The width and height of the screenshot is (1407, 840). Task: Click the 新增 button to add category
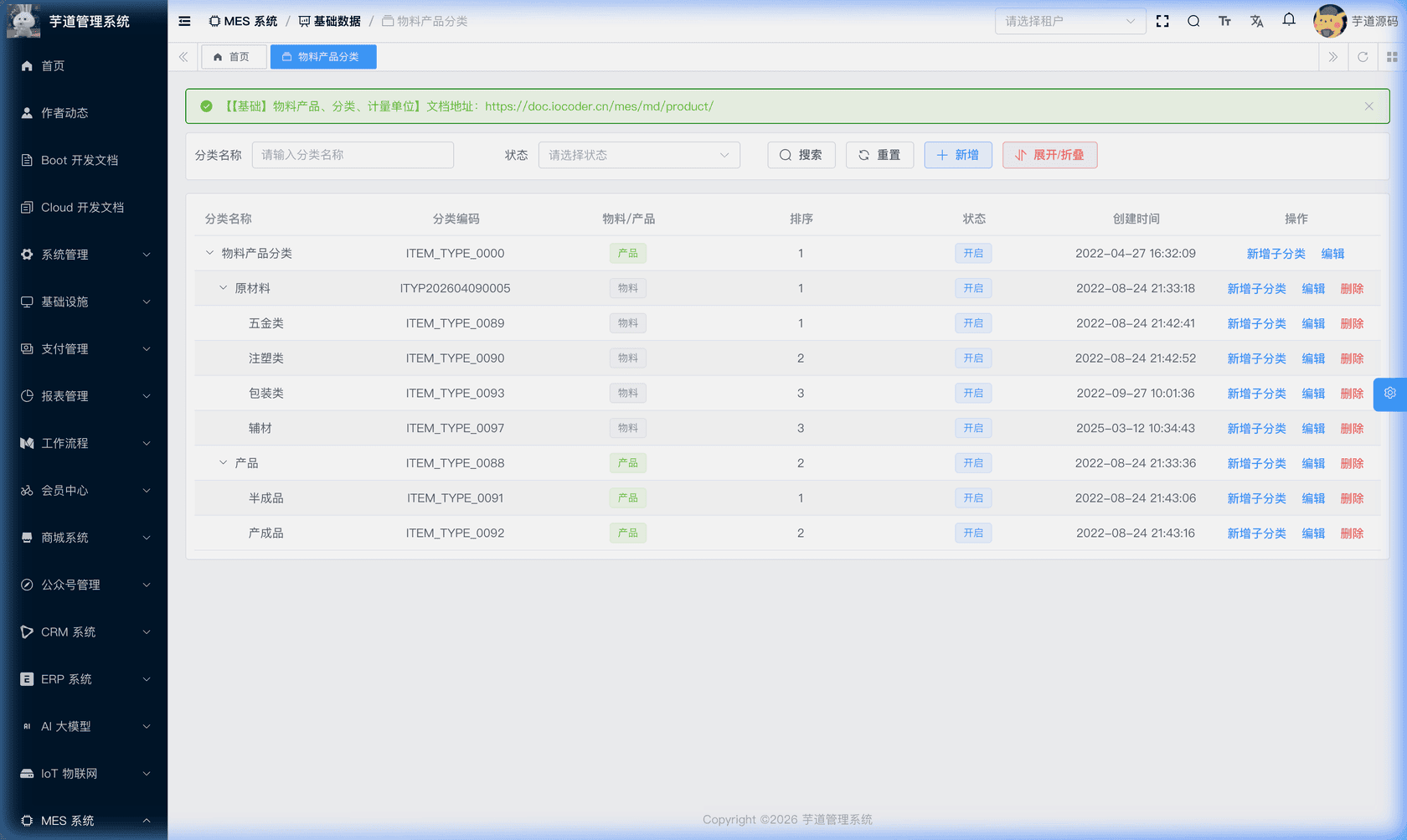click(x=957, y=155)
